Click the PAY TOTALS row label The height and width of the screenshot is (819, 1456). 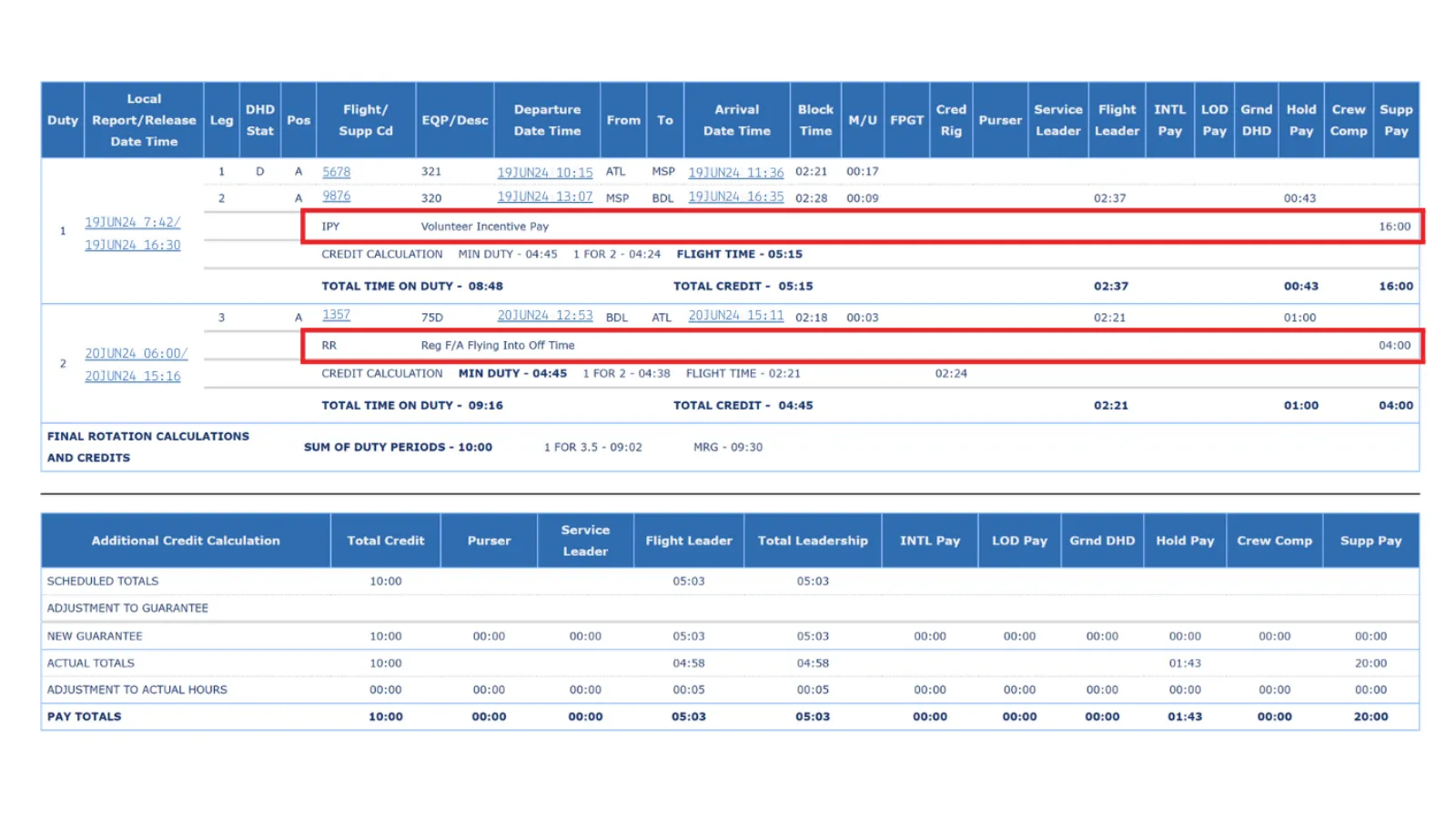pyautogui.click(x=85, y=717)
